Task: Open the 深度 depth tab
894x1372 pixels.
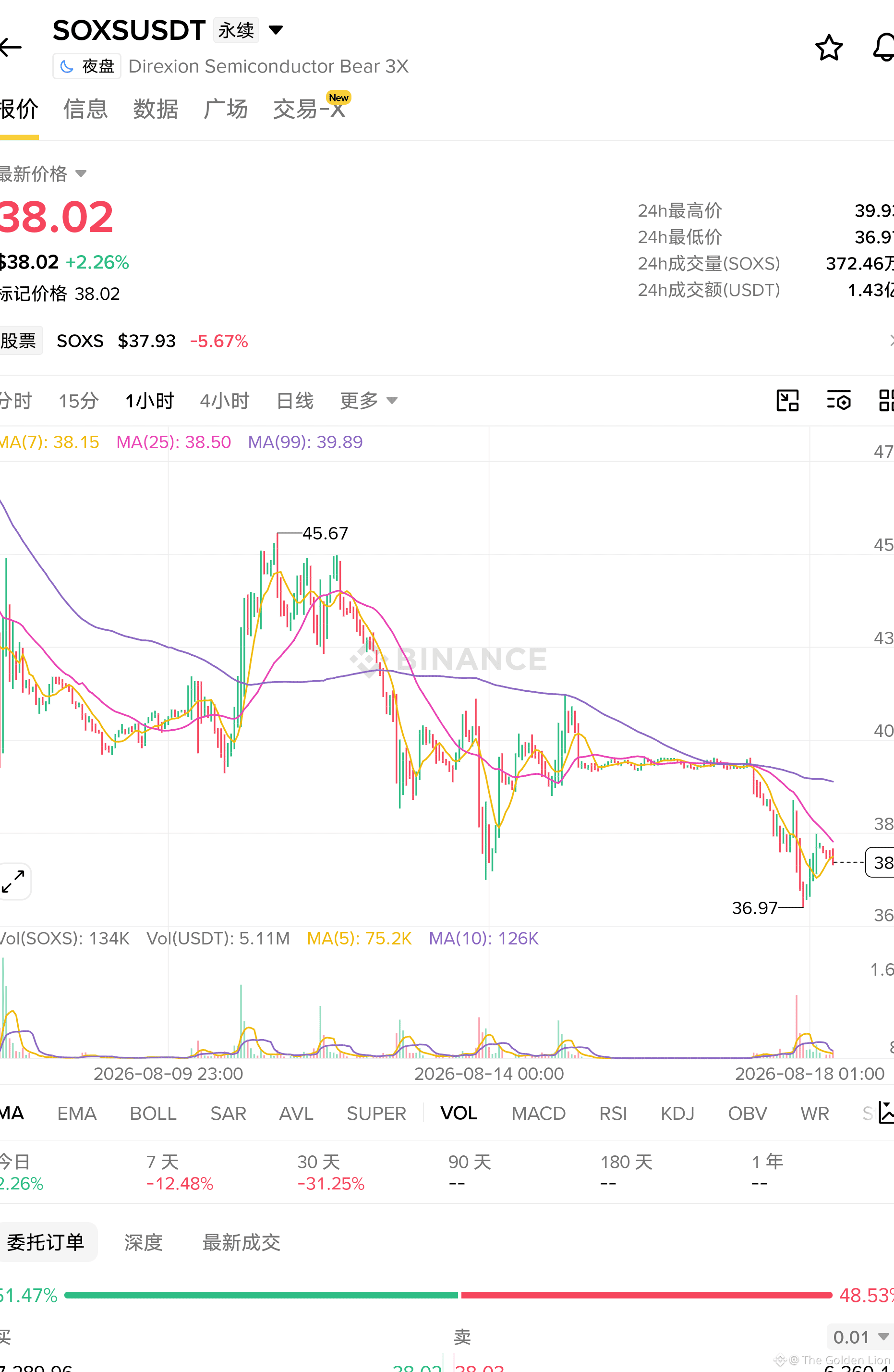Action: click(144, 1242)
